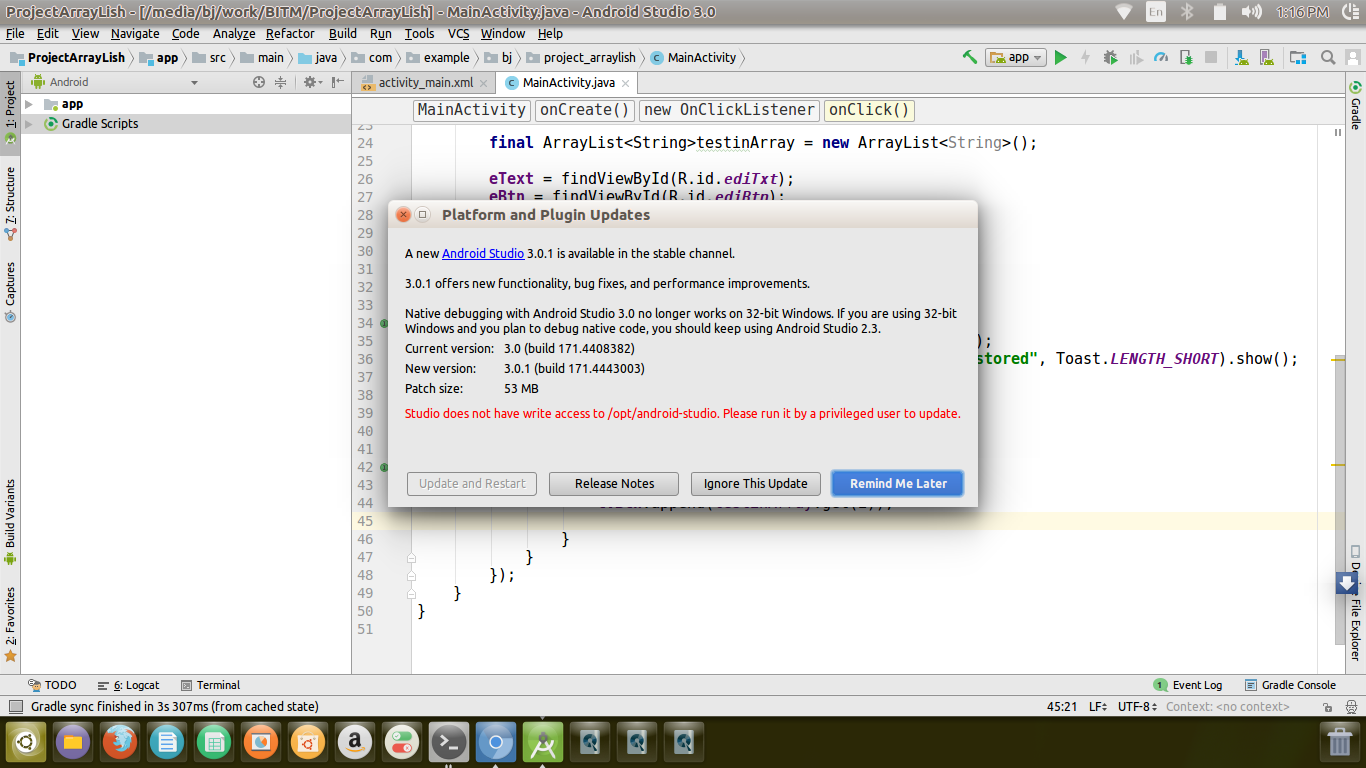
Task: Click the onClick() breadcrumb
Action: (x=869, y=110)
